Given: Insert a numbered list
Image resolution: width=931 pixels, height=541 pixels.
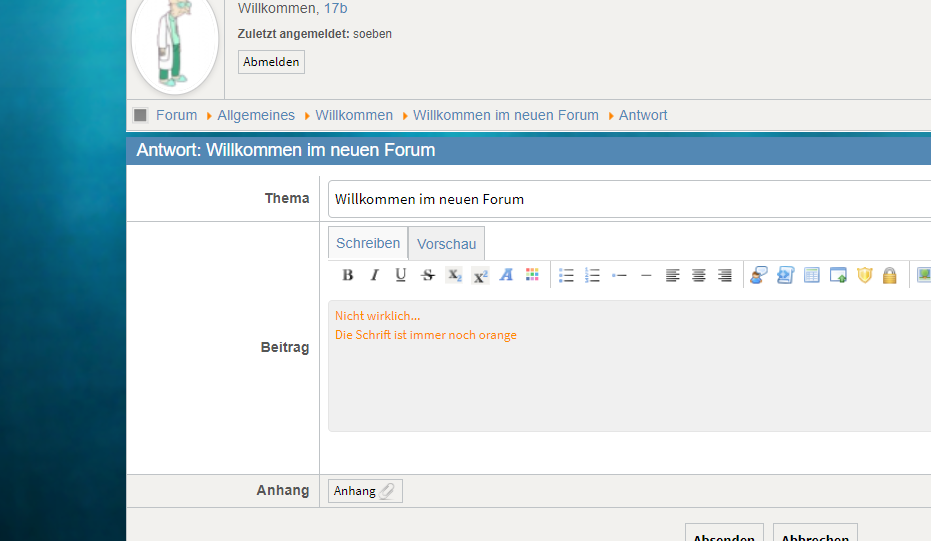Looking at the screenshot, I should coord(592,275).
